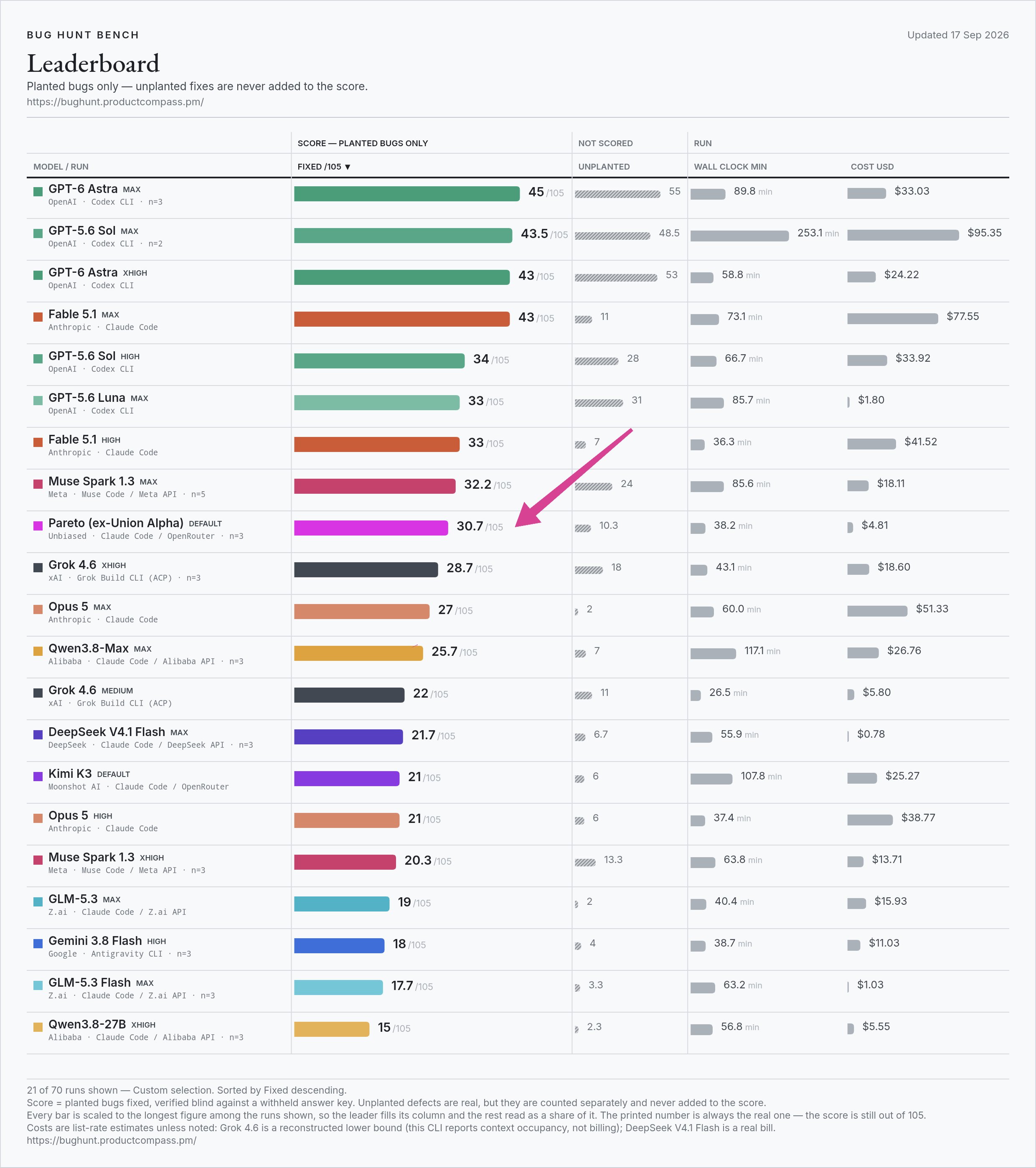Click the orange swatch next to Fable 5.1 MAX
The width and height of the screenshot is (1036, 1168).
[x=38, y=317]
